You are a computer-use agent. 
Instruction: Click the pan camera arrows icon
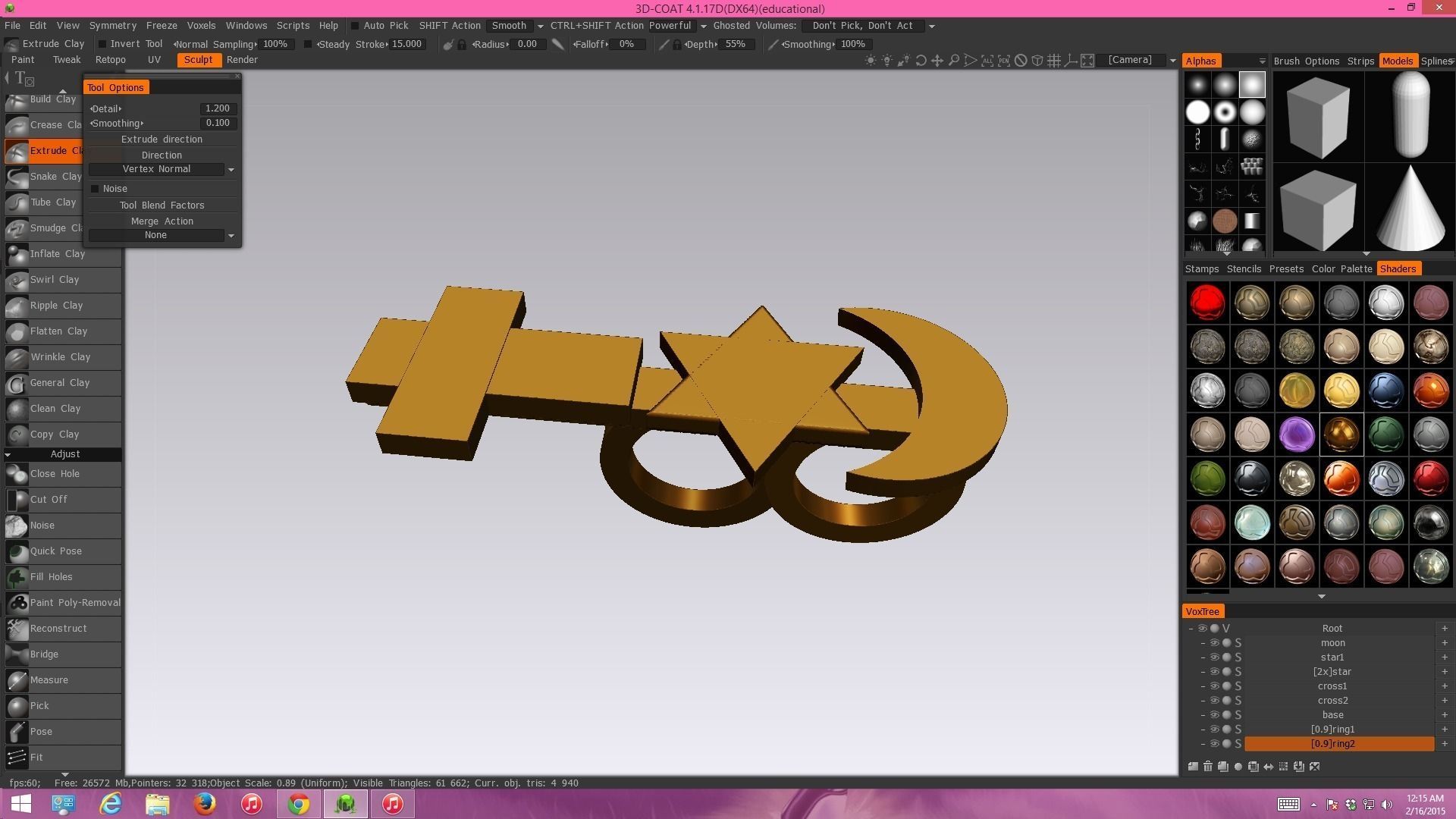(x=937, y=61)
